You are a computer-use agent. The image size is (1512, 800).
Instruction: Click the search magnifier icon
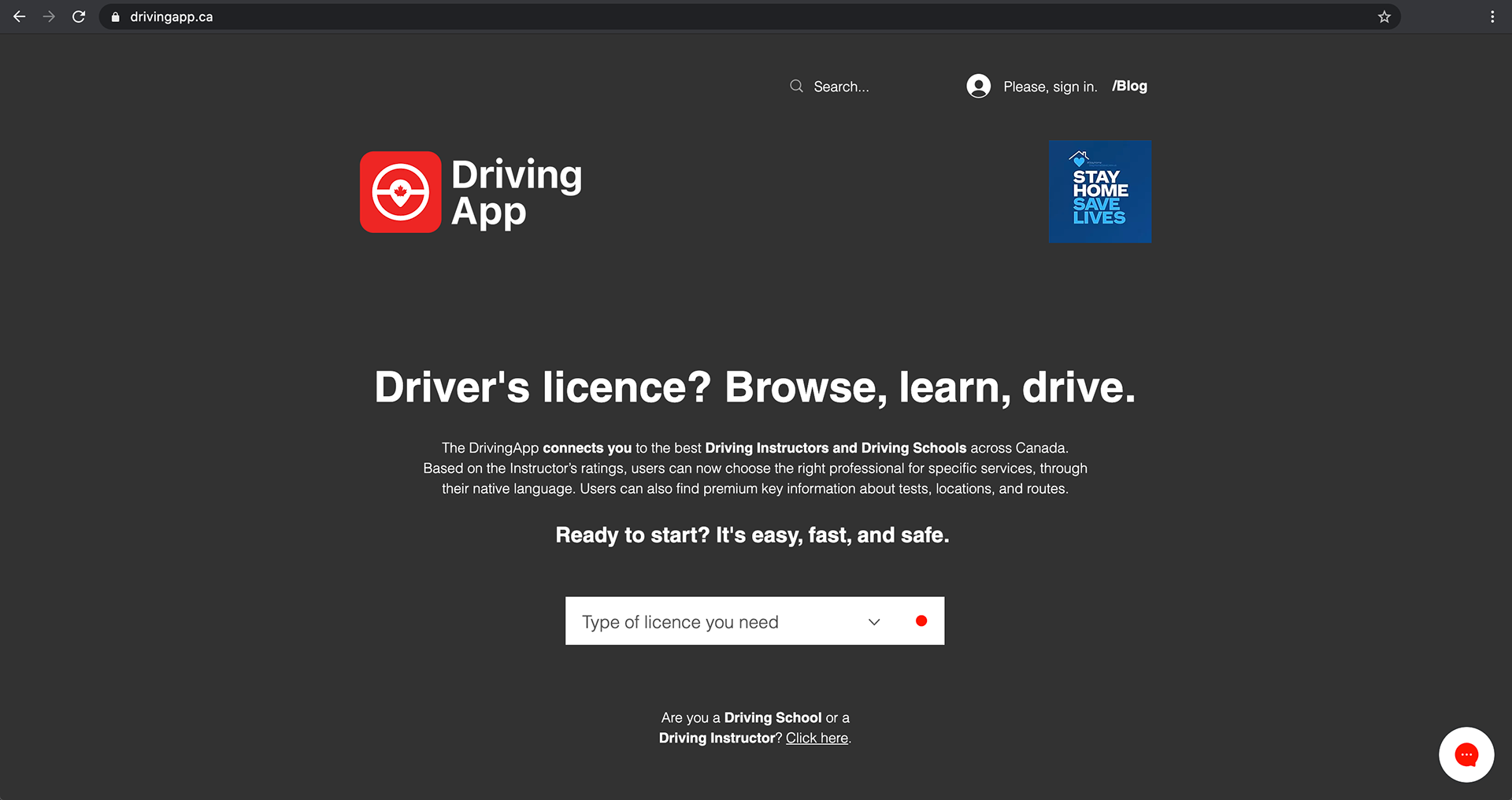[x=797, y=86]
